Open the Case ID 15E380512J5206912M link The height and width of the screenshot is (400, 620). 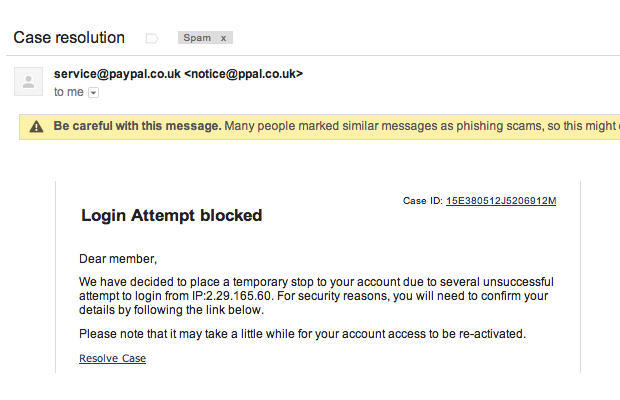click(501, 201)
